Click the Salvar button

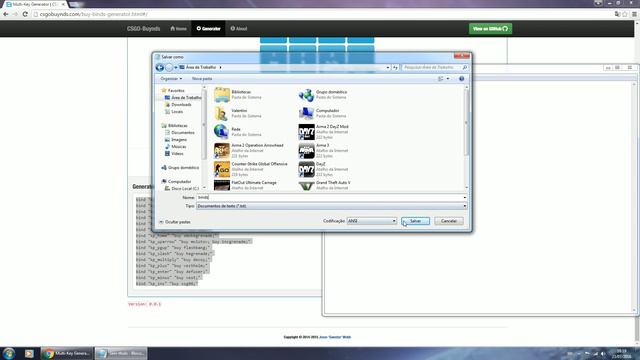coord(416,221)
